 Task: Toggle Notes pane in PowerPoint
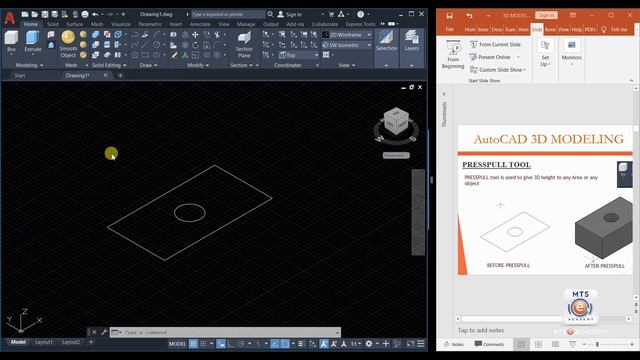454,344
